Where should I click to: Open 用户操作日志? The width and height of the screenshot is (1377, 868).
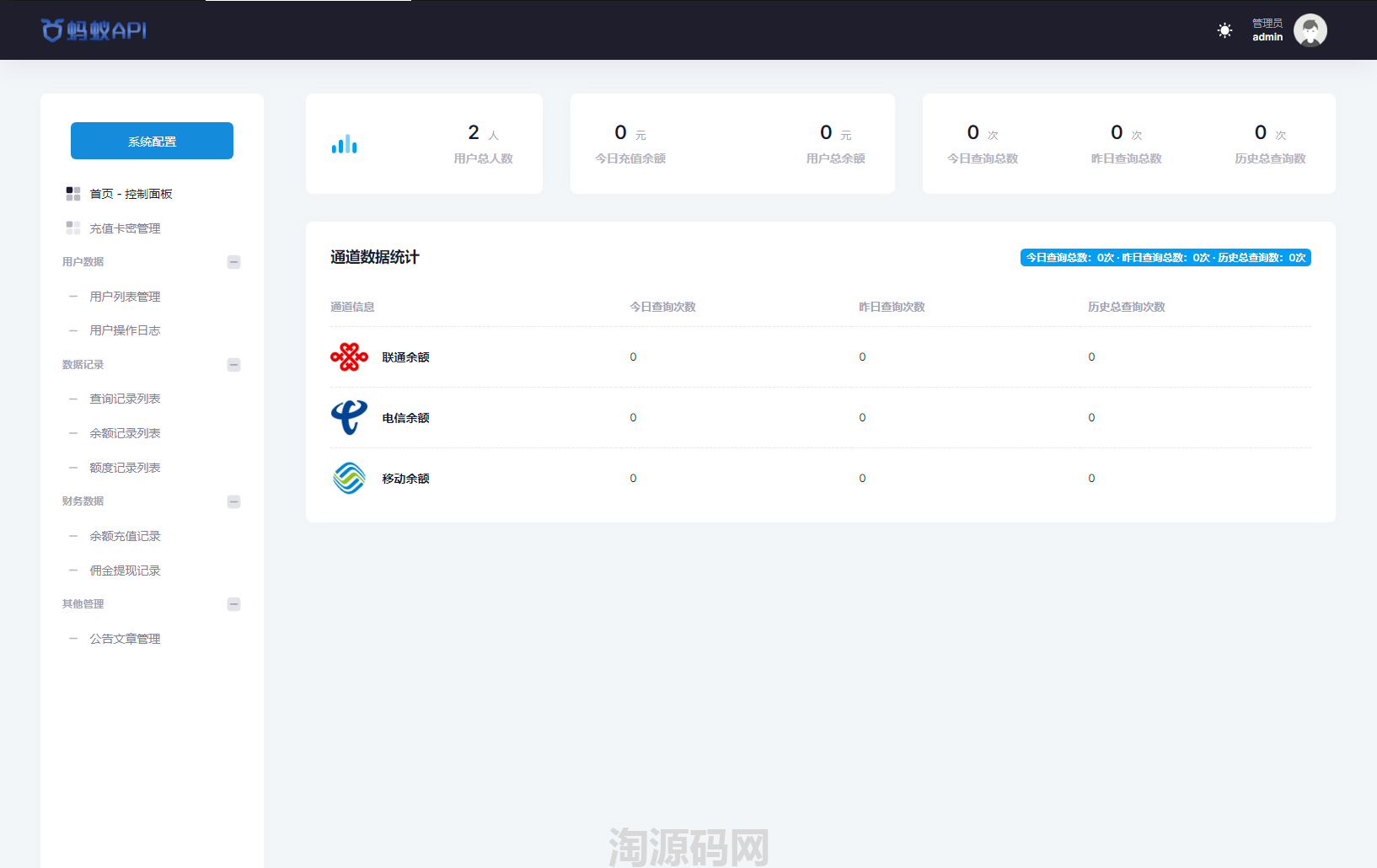pos(125,330)
